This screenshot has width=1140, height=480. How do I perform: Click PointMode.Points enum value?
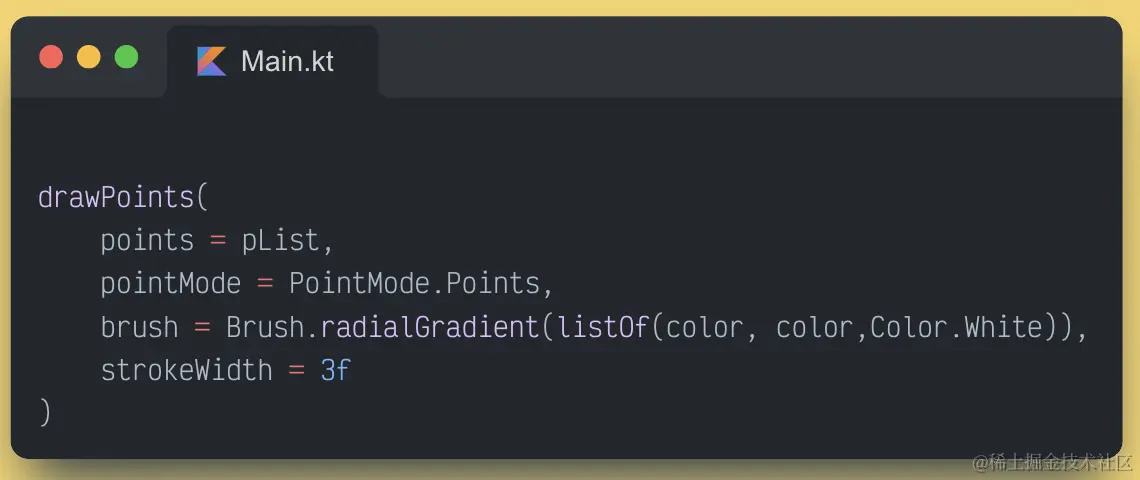(x=414, y=284)
